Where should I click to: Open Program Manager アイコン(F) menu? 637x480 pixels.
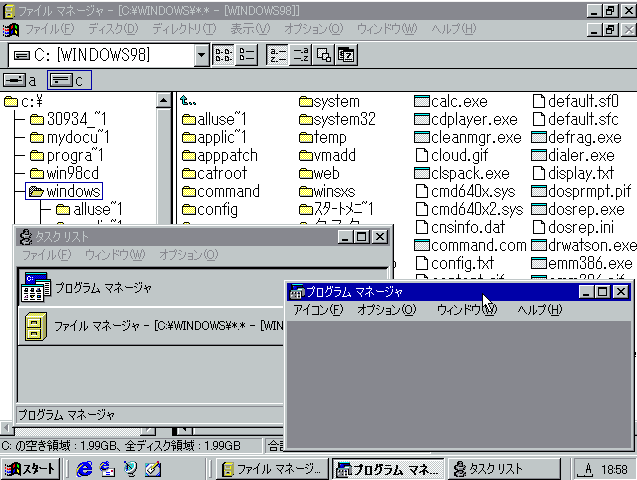click(318, 310)
